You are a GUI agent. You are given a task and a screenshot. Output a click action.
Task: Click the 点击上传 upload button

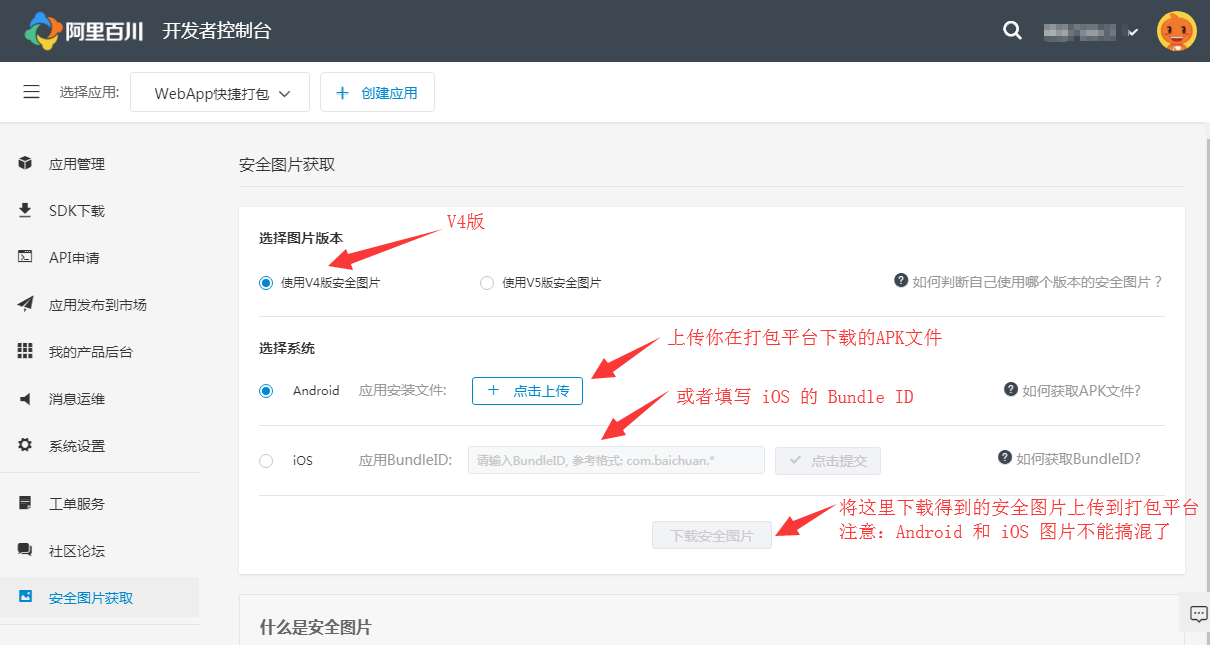pos(527,391)
